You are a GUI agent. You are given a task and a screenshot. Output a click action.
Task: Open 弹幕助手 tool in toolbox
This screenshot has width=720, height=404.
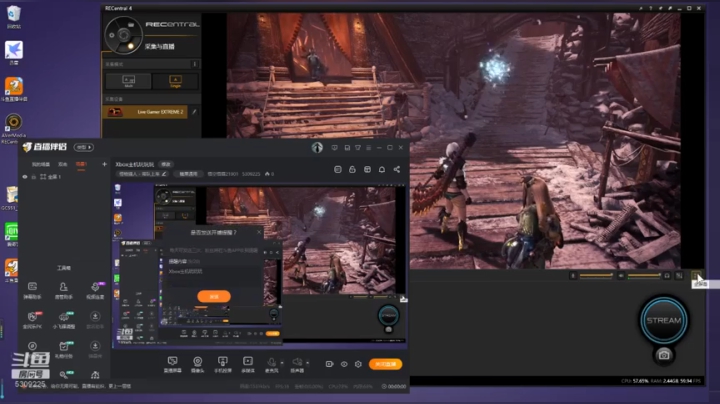pyautogui.click(x=32, y=291)
